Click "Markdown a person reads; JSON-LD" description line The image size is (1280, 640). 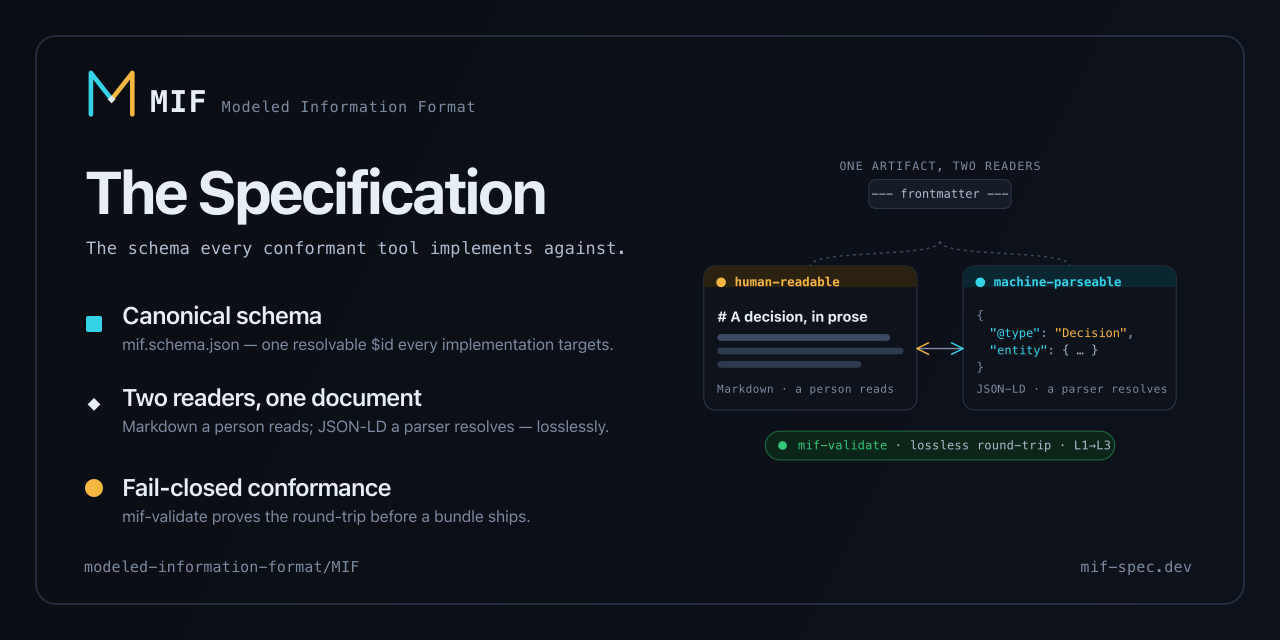tap(365, 427)
